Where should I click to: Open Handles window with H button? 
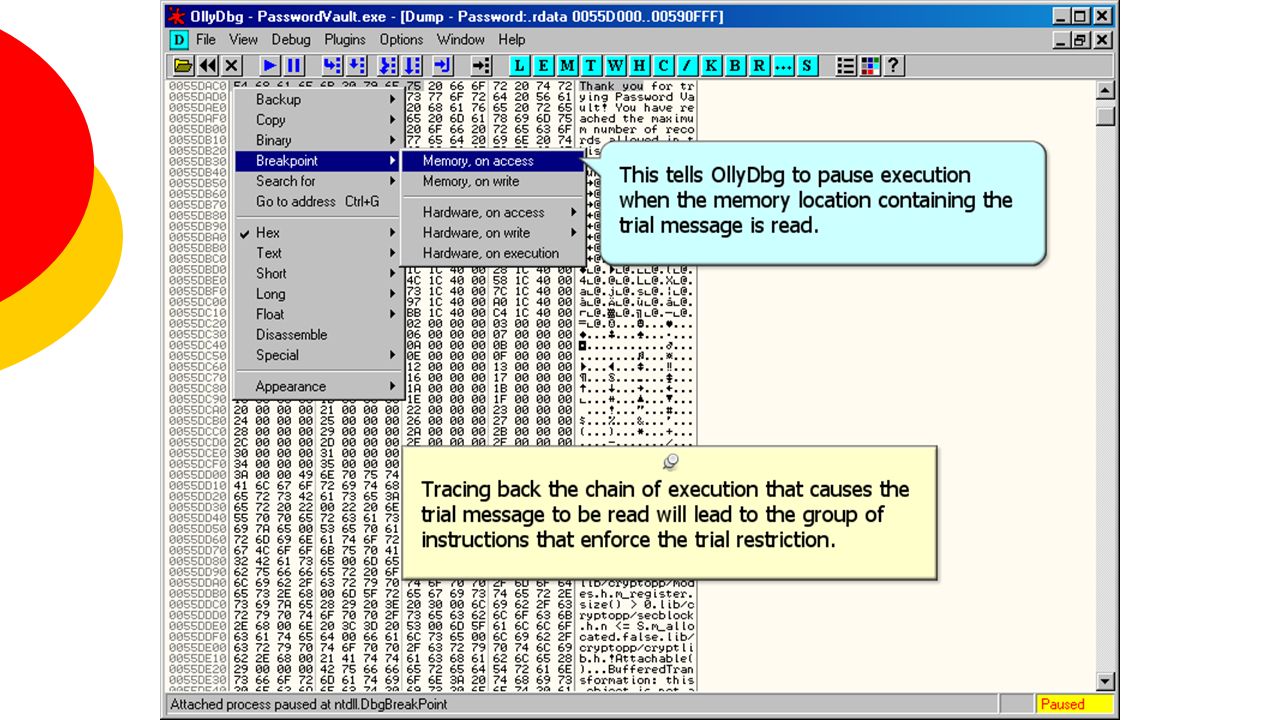point(640,66)
